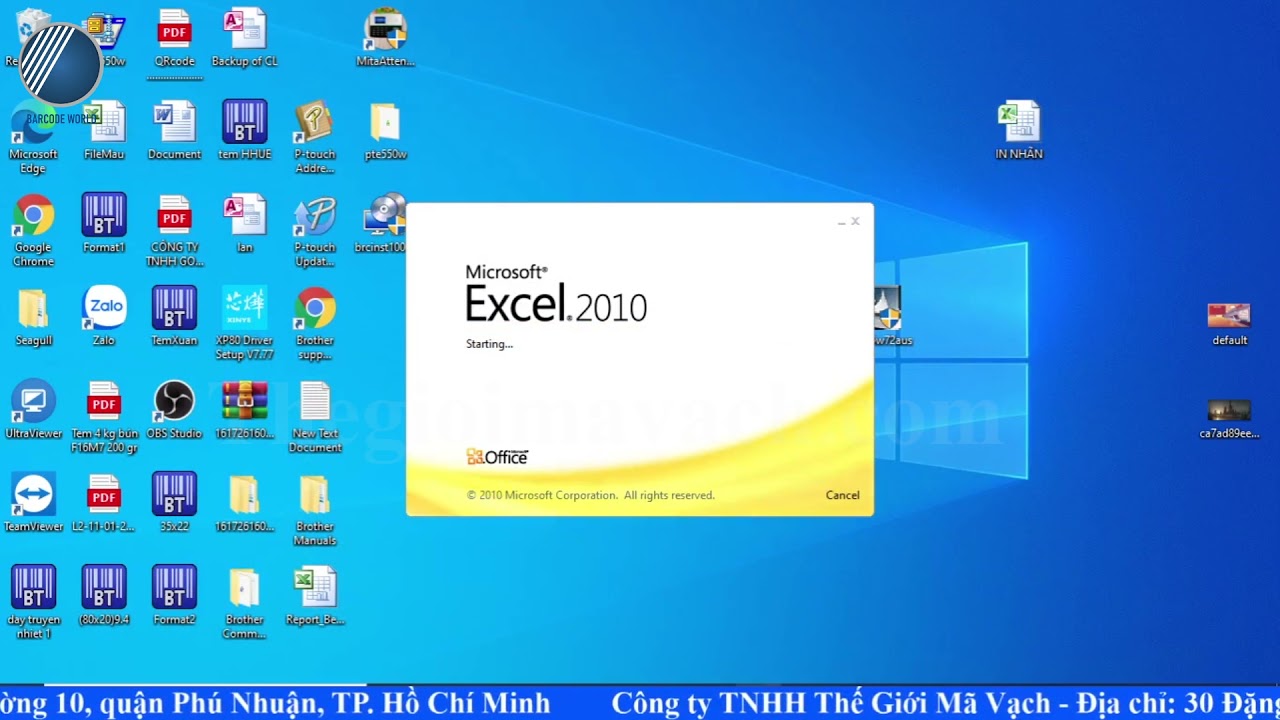The image size is (1280, 720).
Task: Select the L2-11-01-2... PDF file
Action: click(104, 504)
